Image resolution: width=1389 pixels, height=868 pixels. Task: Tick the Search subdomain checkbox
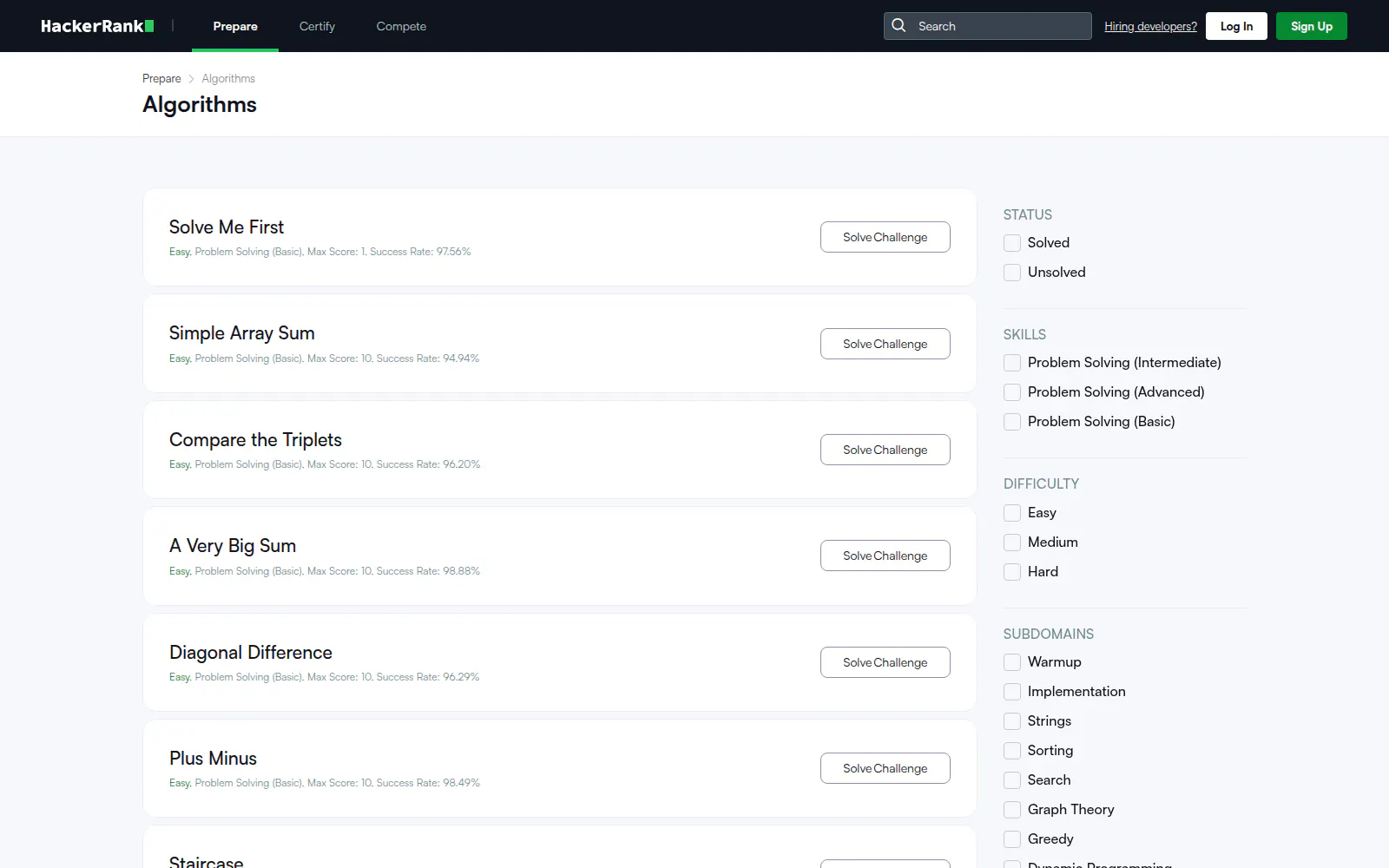(x=1012, y=780)
